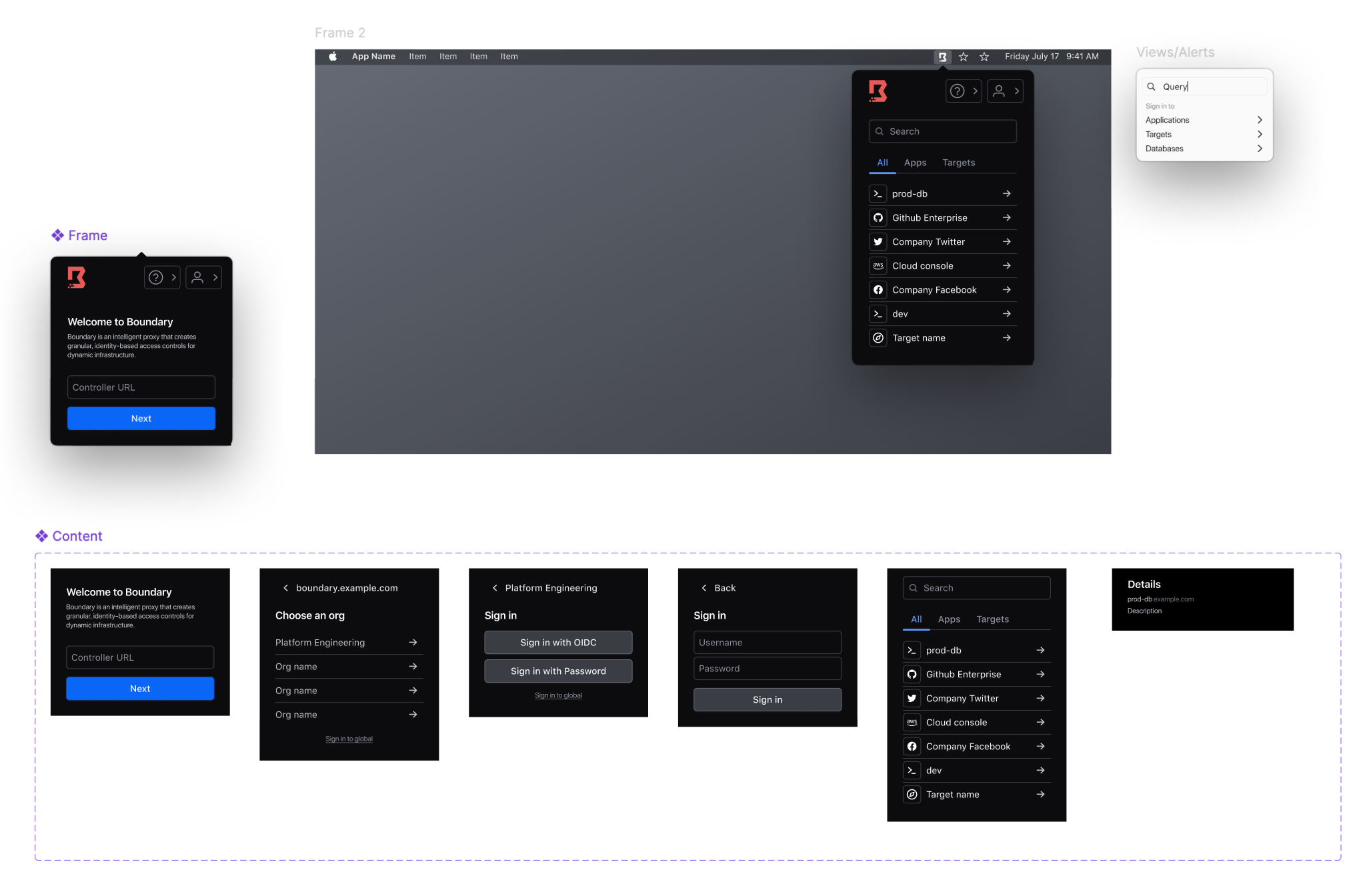This screenshot has height=896, width=1371.
Task: Click the user icon in the Welcome Frame panel
Action: (x=197, y=277)
